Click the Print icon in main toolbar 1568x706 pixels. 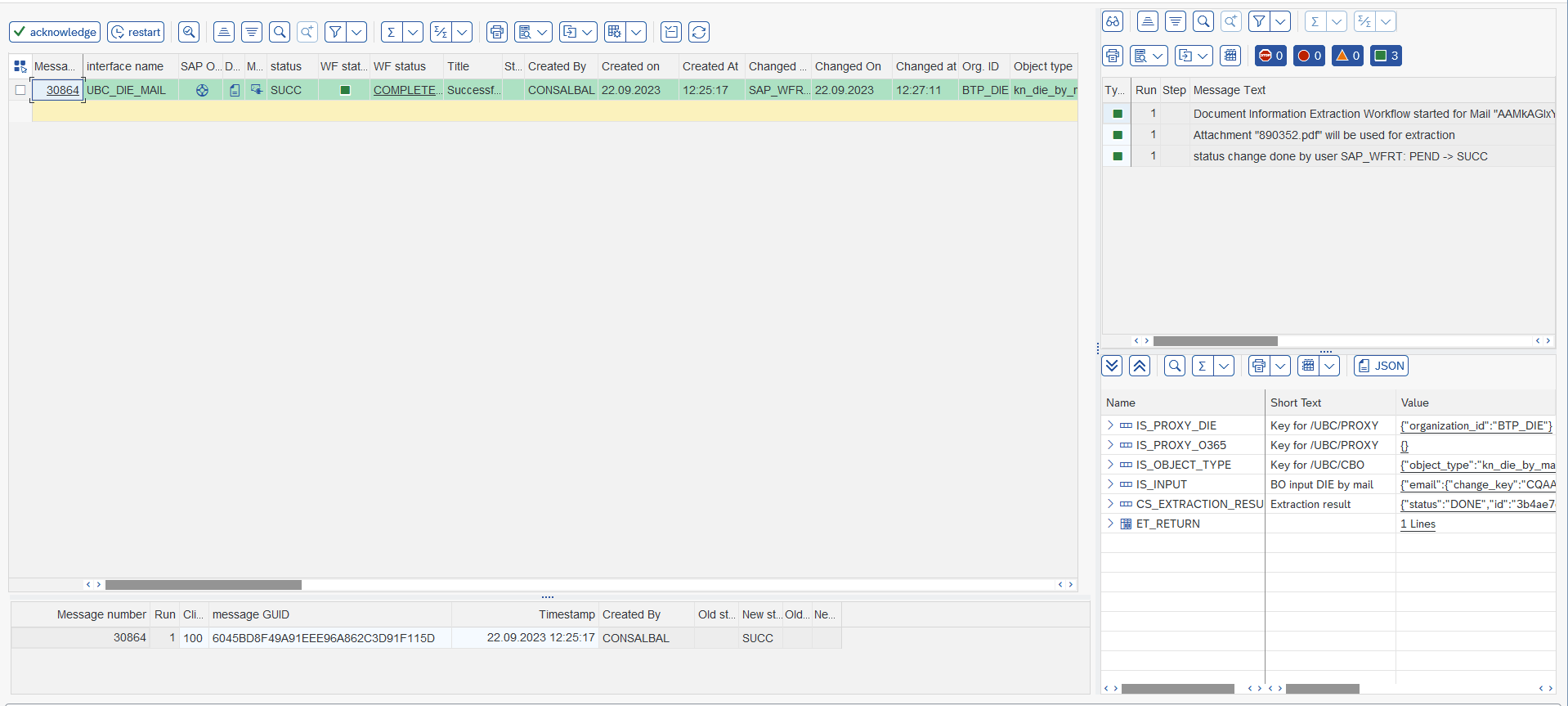(x=497, y=32)
